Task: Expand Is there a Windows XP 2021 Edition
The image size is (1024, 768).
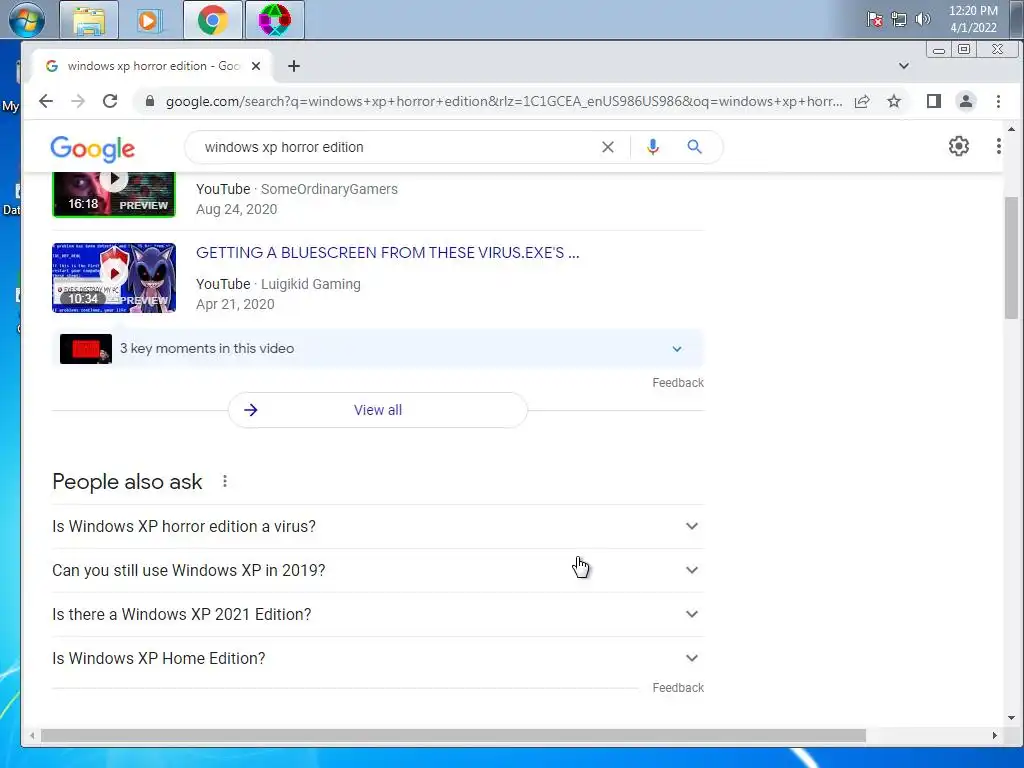Action: point(377,615)
